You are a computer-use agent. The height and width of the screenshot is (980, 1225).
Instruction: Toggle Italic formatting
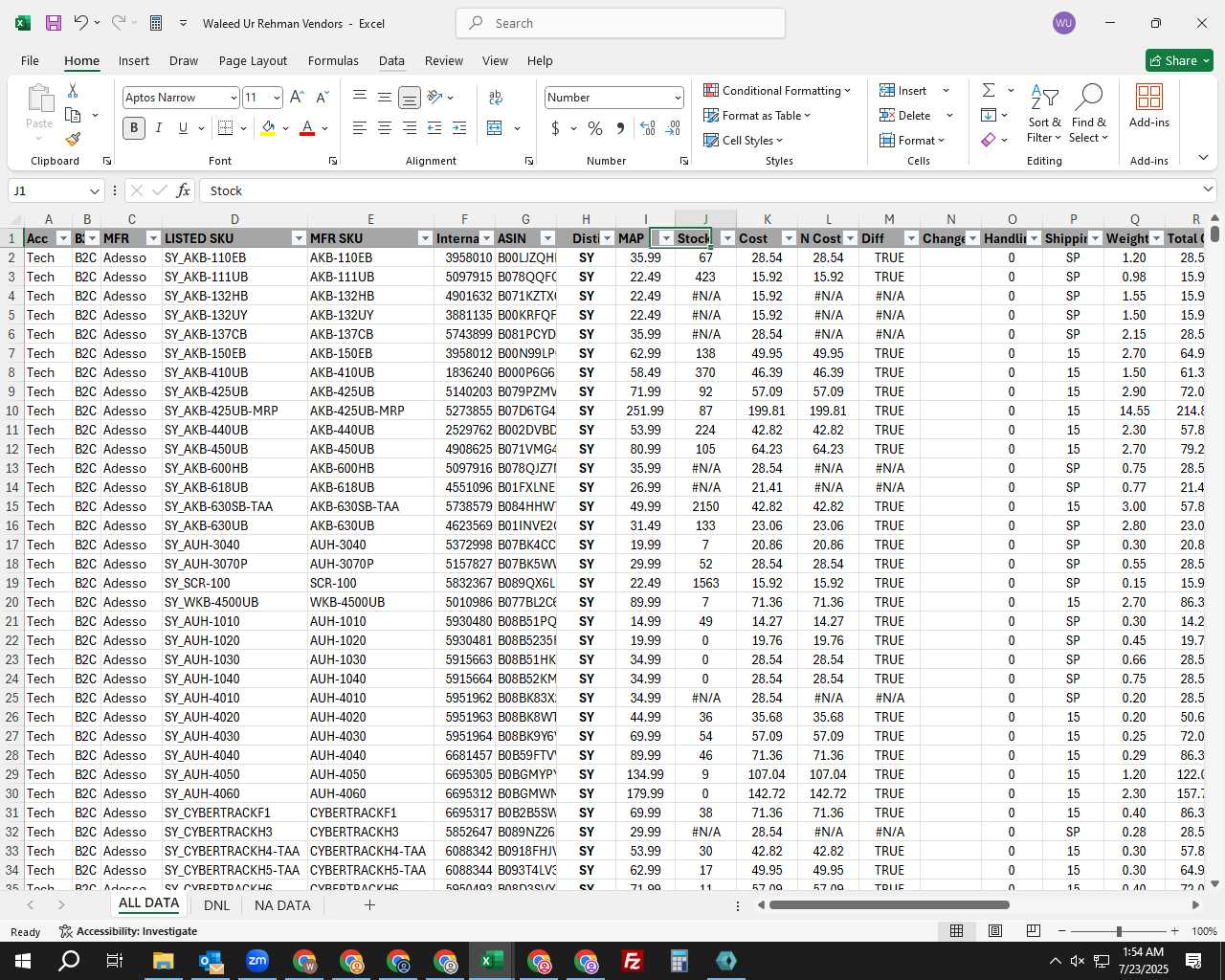(159, 127)
